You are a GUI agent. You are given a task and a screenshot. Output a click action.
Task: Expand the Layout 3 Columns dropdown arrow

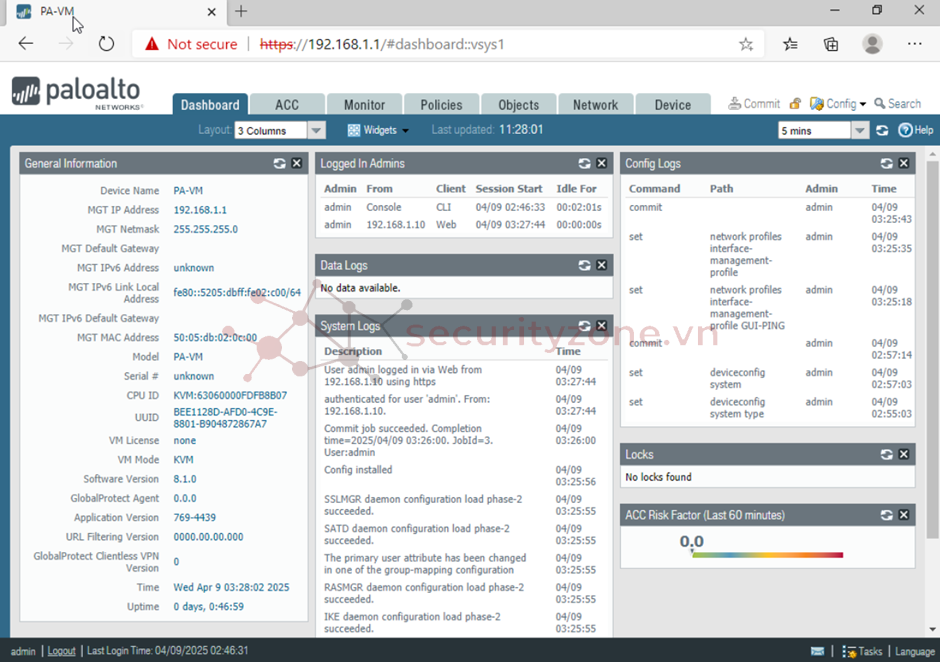coord(317,130)
